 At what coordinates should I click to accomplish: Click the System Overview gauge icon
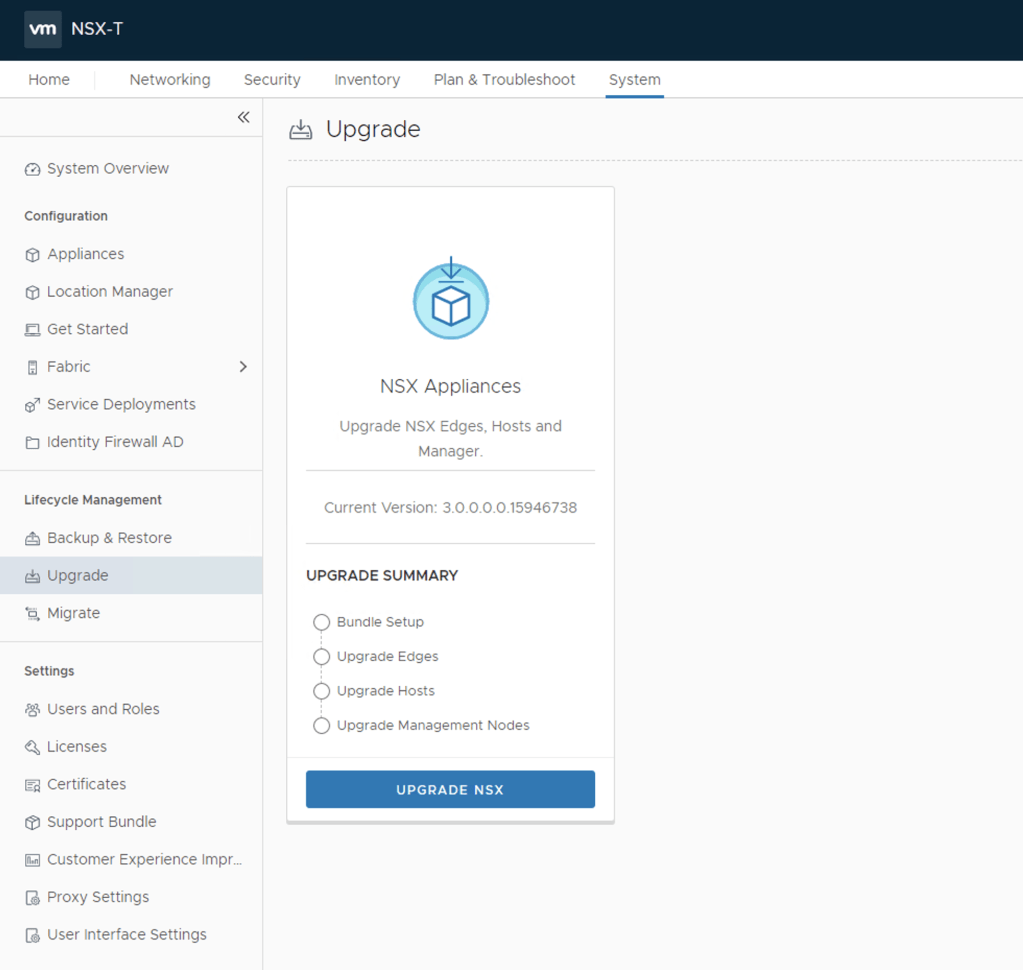point(32,169)
